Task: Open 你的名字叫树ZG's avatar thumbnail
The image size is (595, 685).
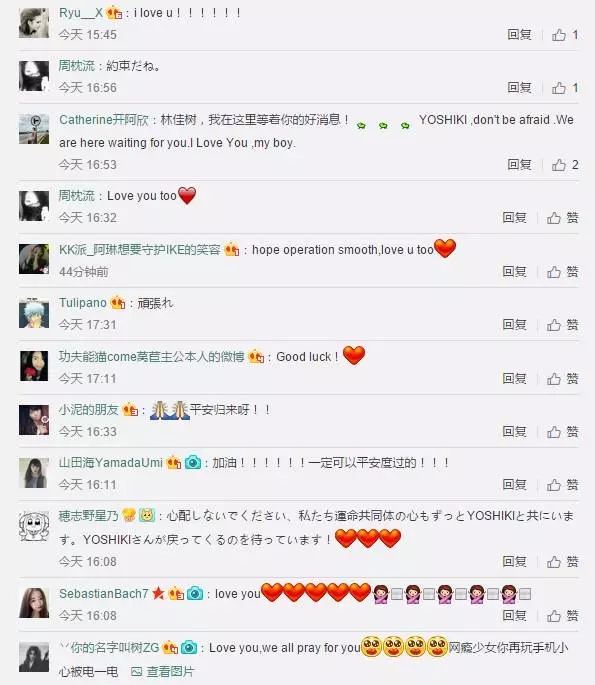Action: pyautogui.click(x=34, y=657)
